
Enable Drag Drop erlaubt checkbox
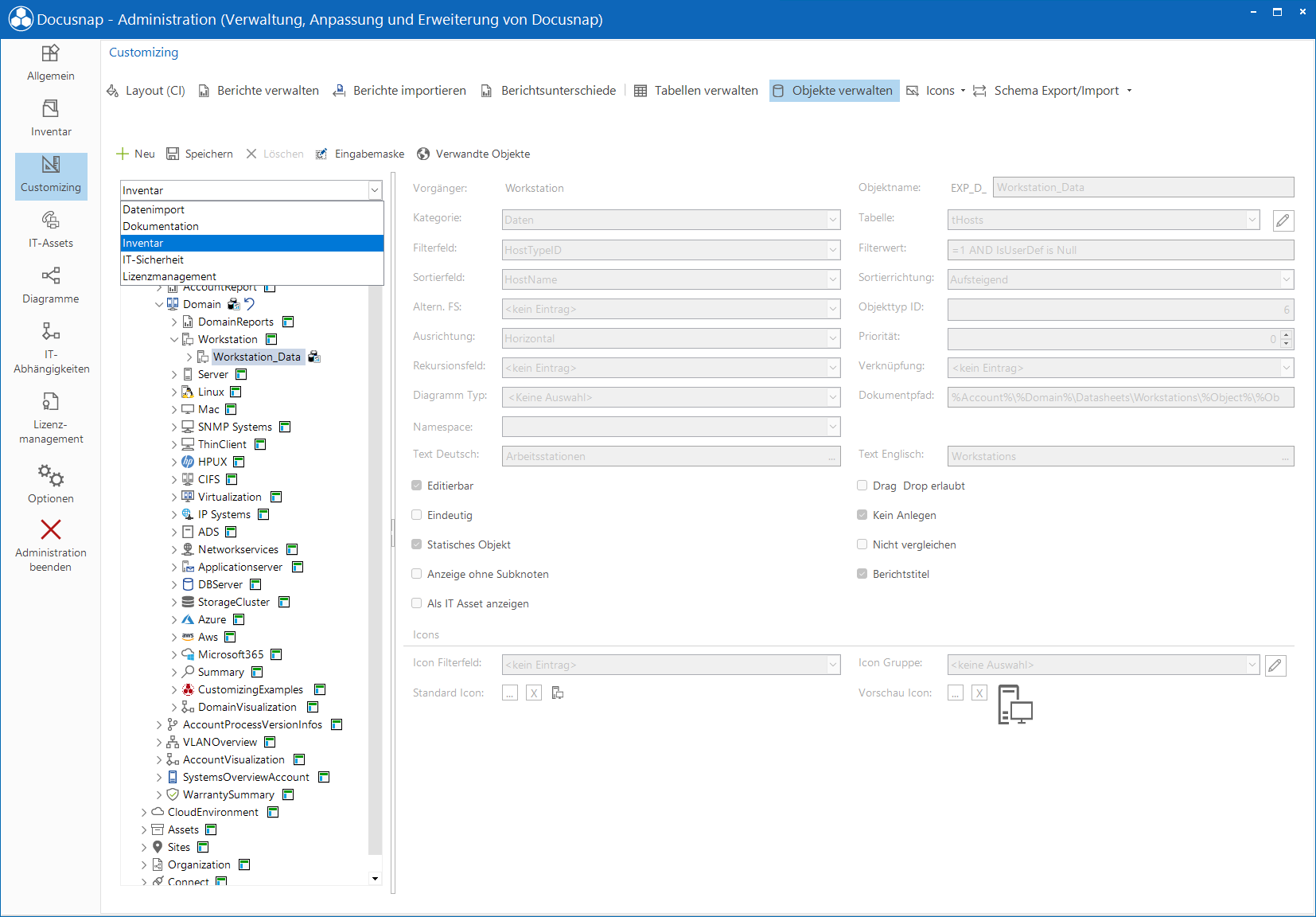pos(862,486)
